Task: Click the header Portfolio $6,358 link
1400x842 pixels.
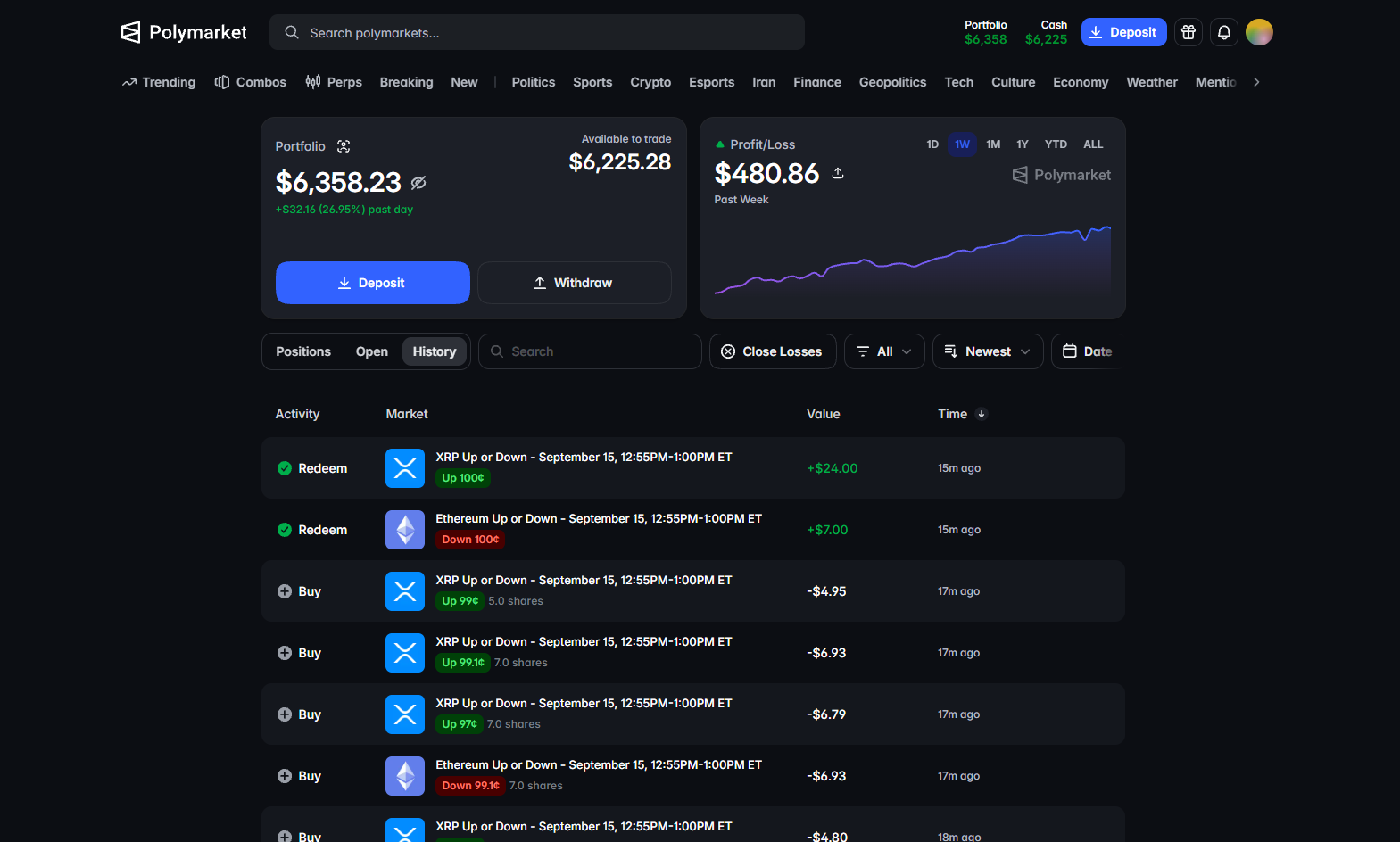Action: point(986,32)
